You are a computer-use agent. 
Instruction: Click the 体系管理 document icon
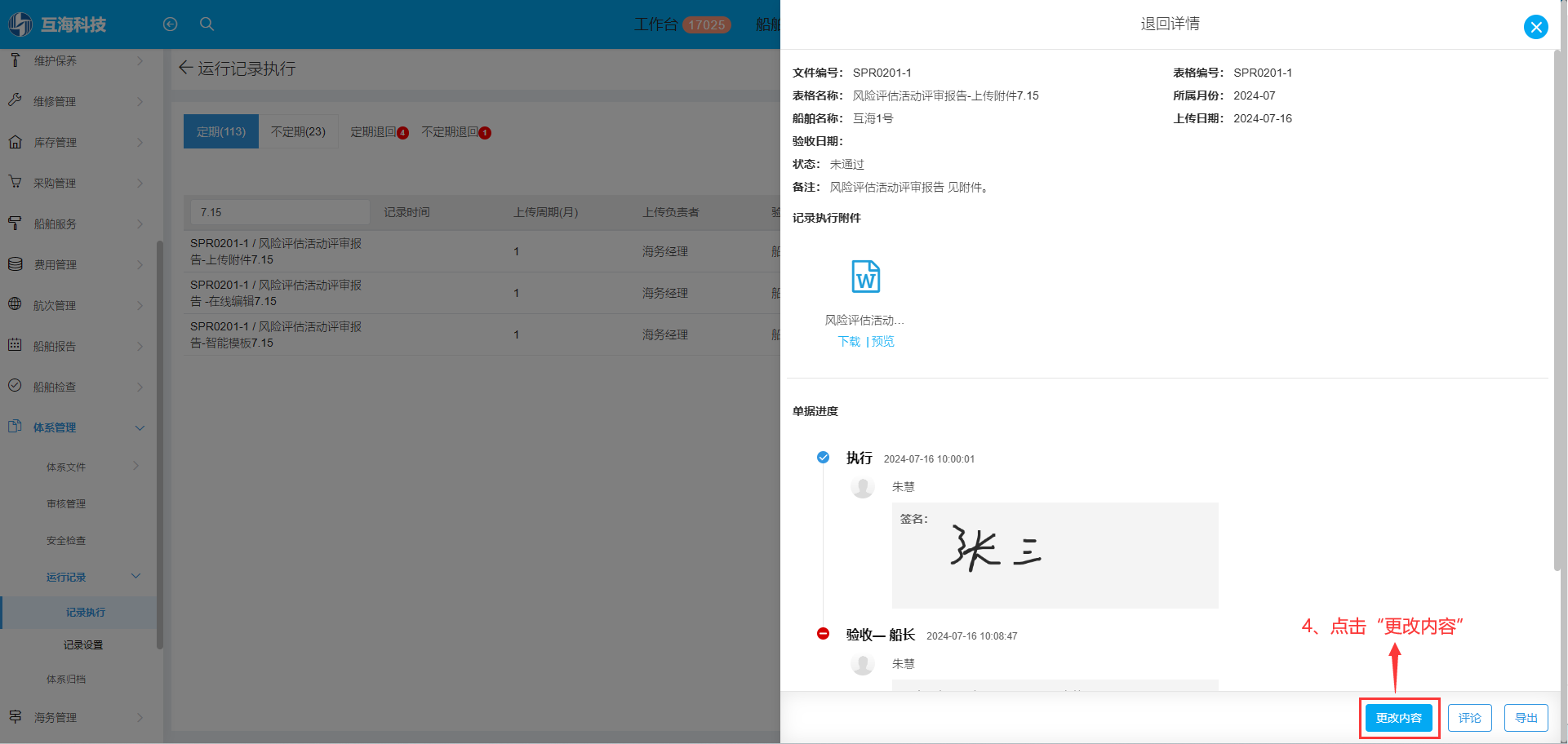click(x=15, y=427)
